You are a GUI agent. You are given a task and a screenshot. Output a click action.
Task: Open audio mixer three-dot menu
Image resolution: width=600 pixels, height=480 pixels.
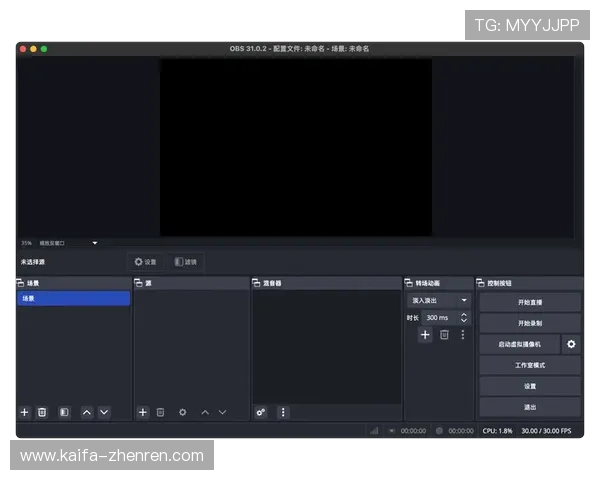(283, 412)
